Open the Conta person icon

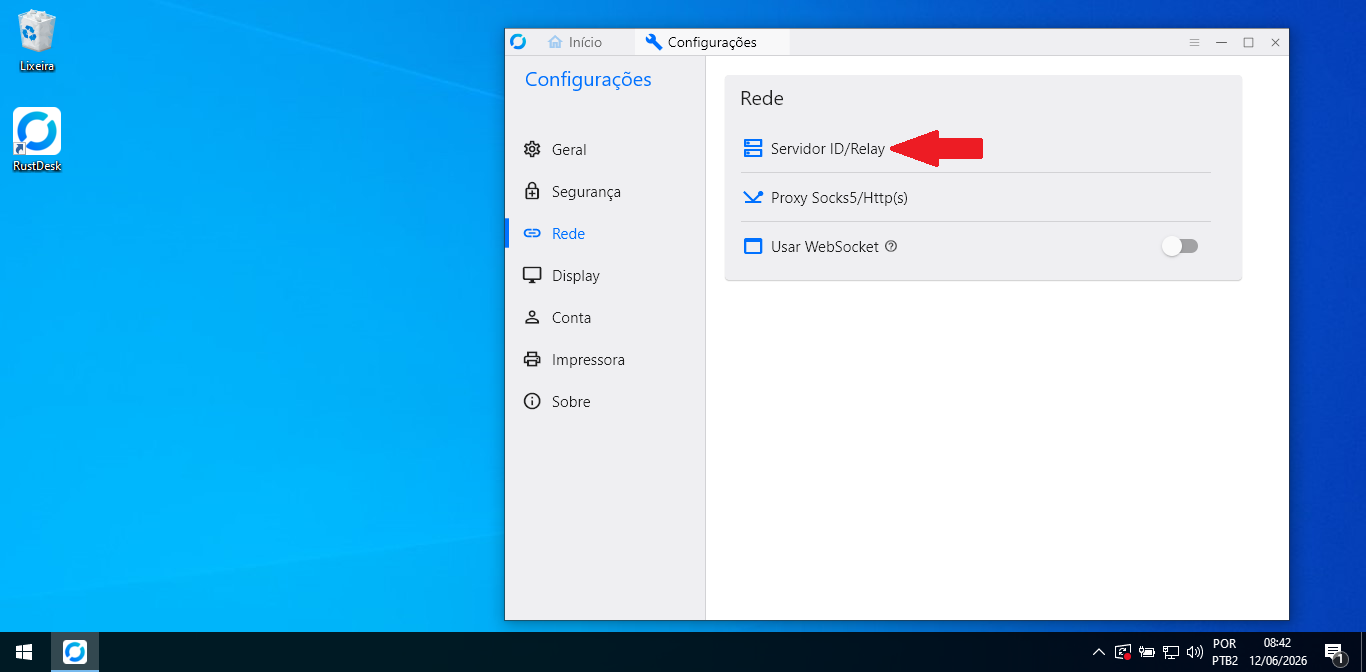tap(532, 317)
